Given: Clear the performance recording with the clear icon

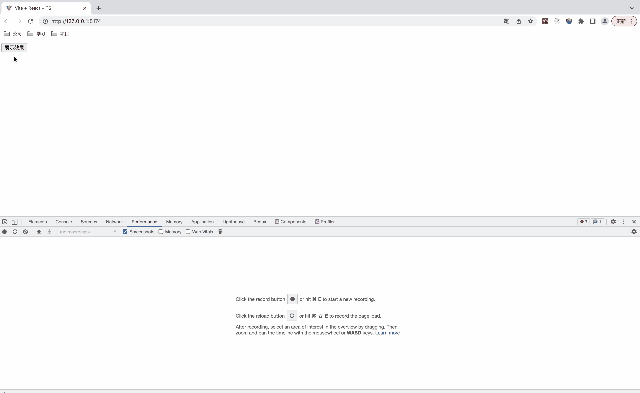Looking at the screenshot, I should pos(25,231).
